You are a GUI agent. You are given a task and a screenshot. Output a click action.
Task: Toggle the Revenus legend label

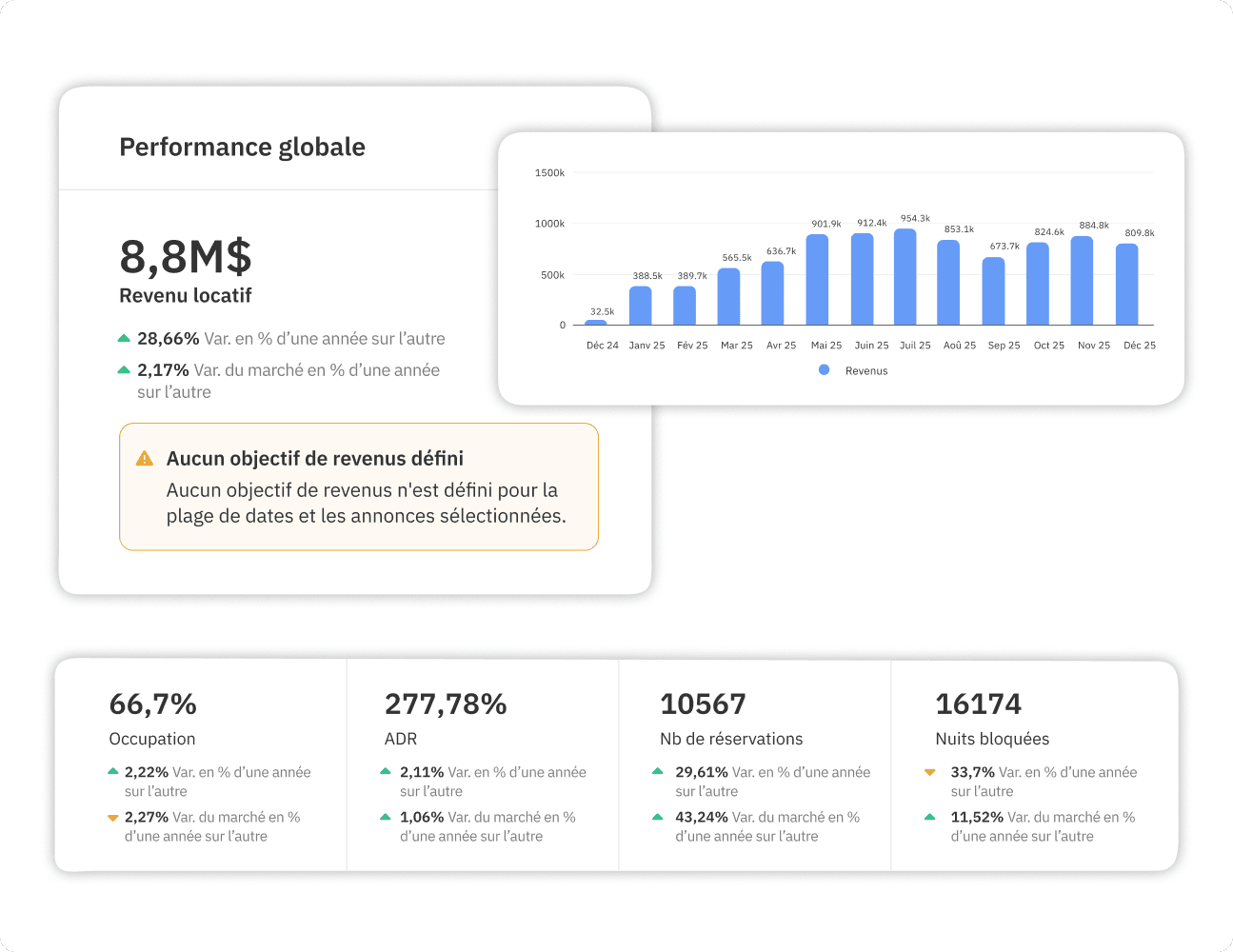click(x=866, y=371)
